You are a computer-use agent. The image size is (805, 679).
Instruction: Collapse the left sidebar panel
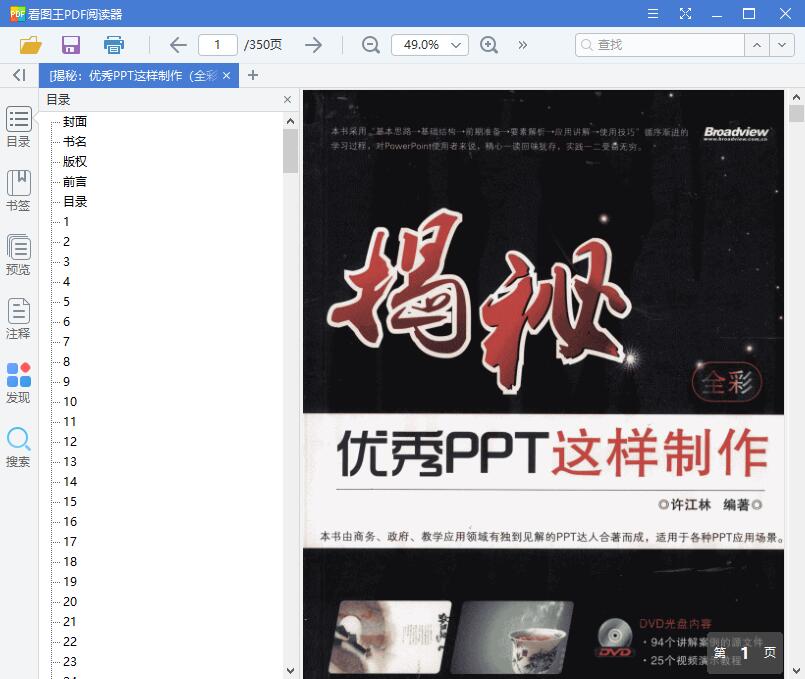point(19,75)
